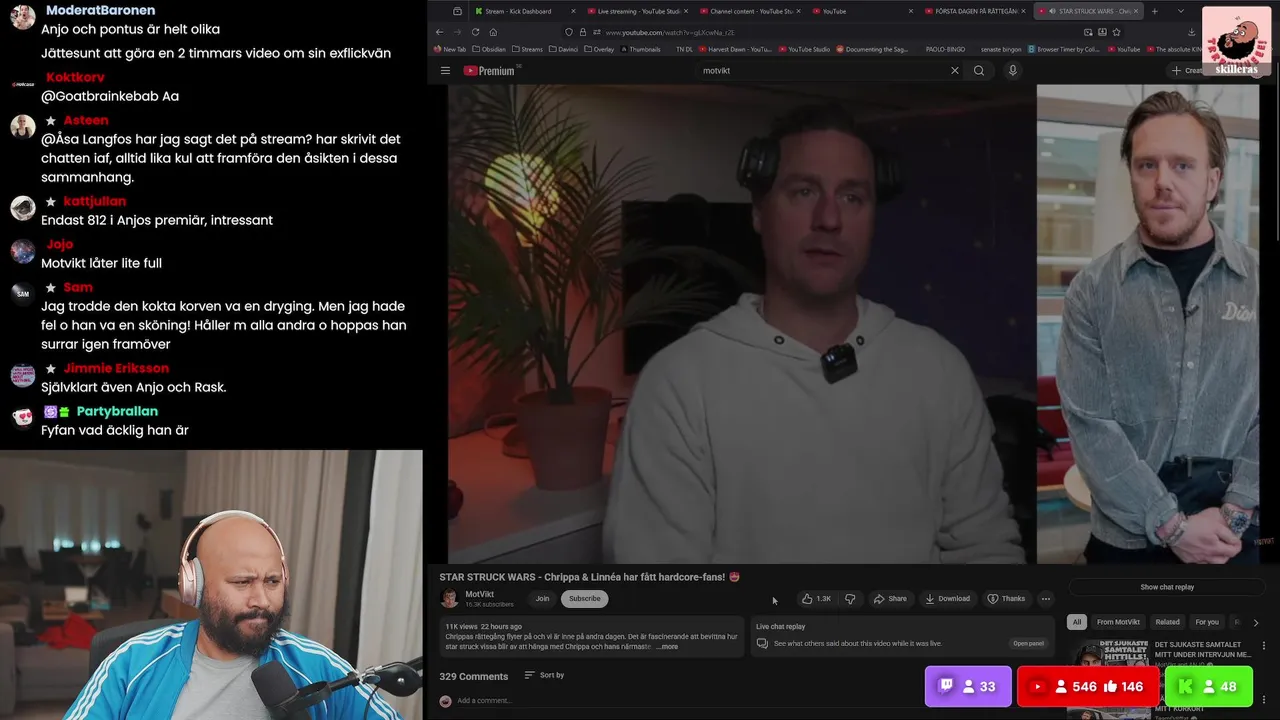Open the Obsidian bookmark folder
1280x720 pixels.
[x=488, y=49]
